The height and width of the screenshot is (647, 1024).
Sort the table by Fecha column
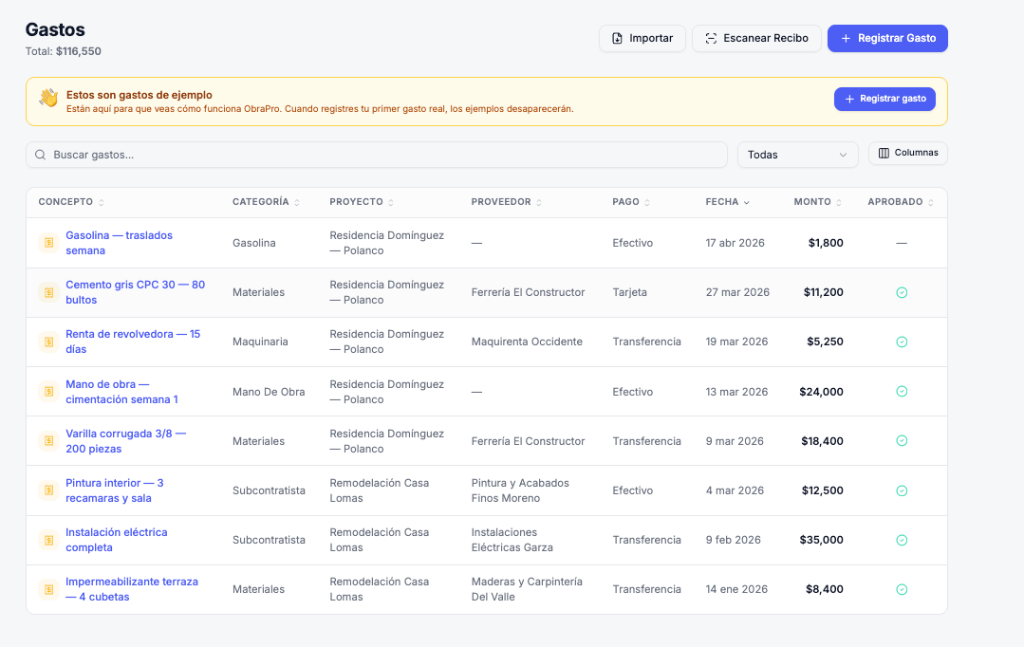tap(728, 202)
